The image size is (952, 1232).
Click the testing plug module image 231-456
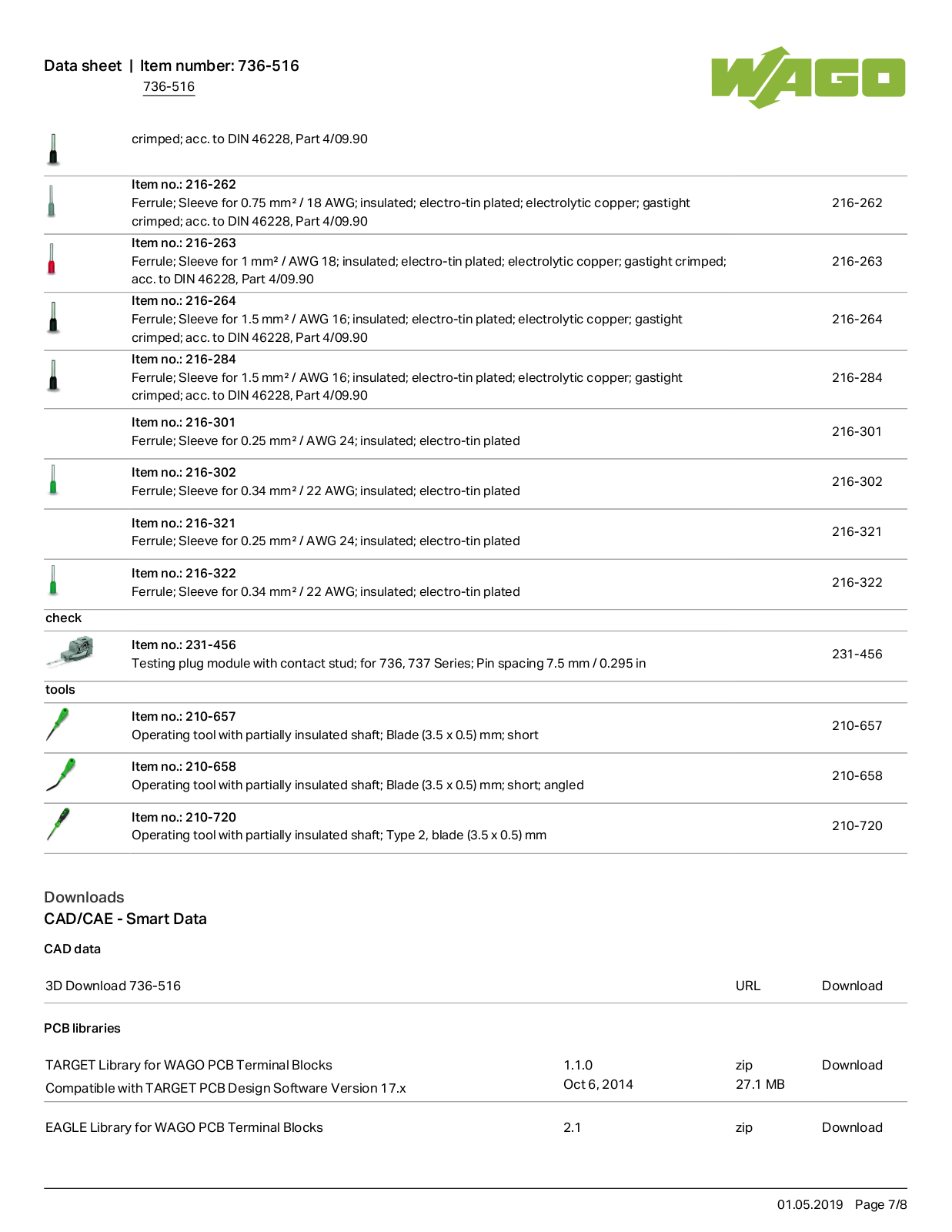(70, 651)
